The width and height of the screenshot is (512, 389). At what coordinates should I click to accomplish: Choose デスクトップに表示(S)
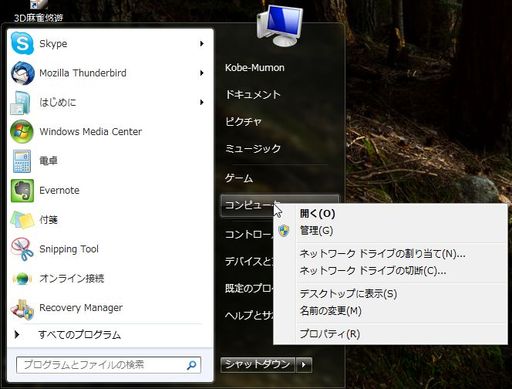390,294
